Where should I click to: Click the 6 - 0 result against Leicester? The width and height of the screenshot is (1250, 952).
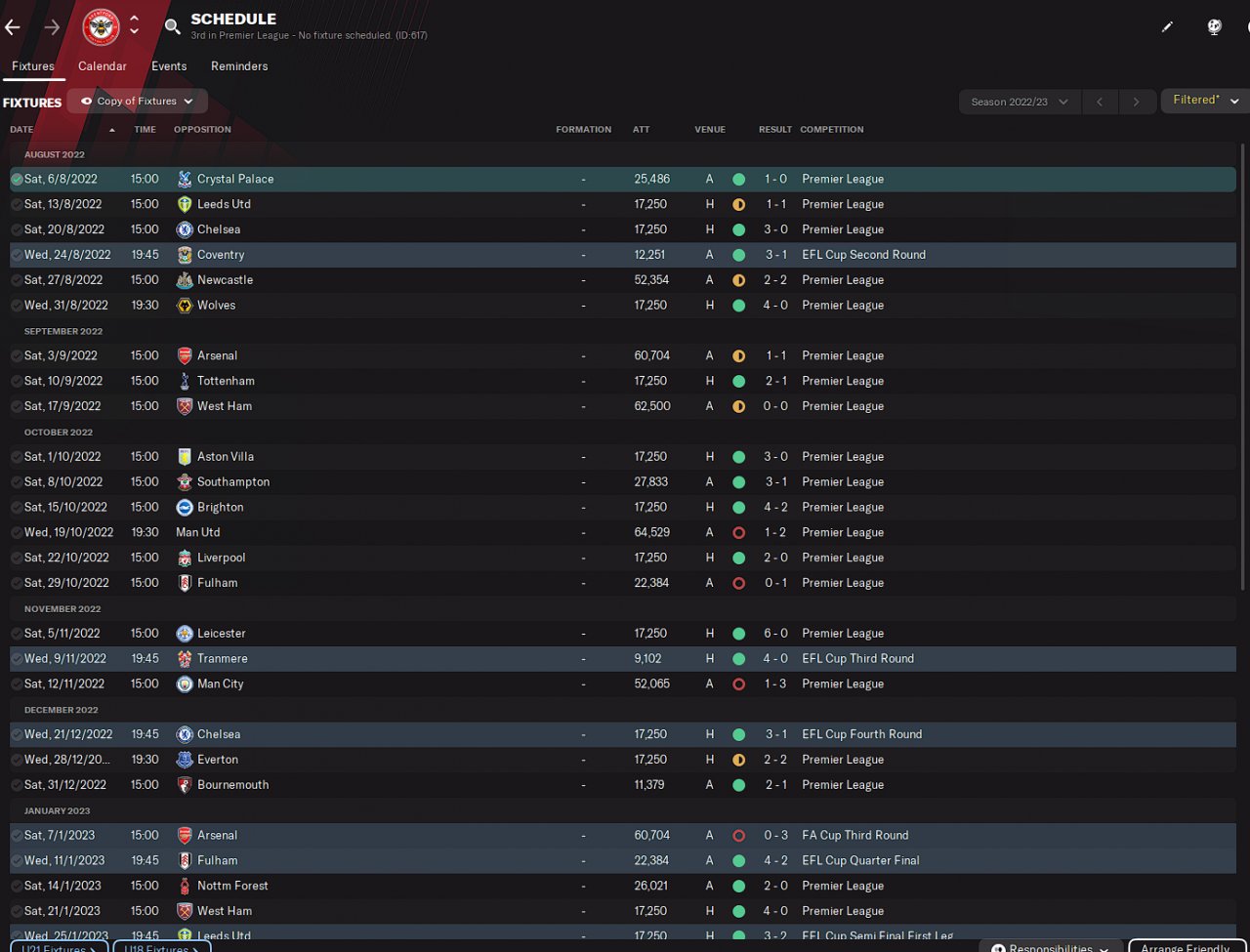tap(776, 634)
